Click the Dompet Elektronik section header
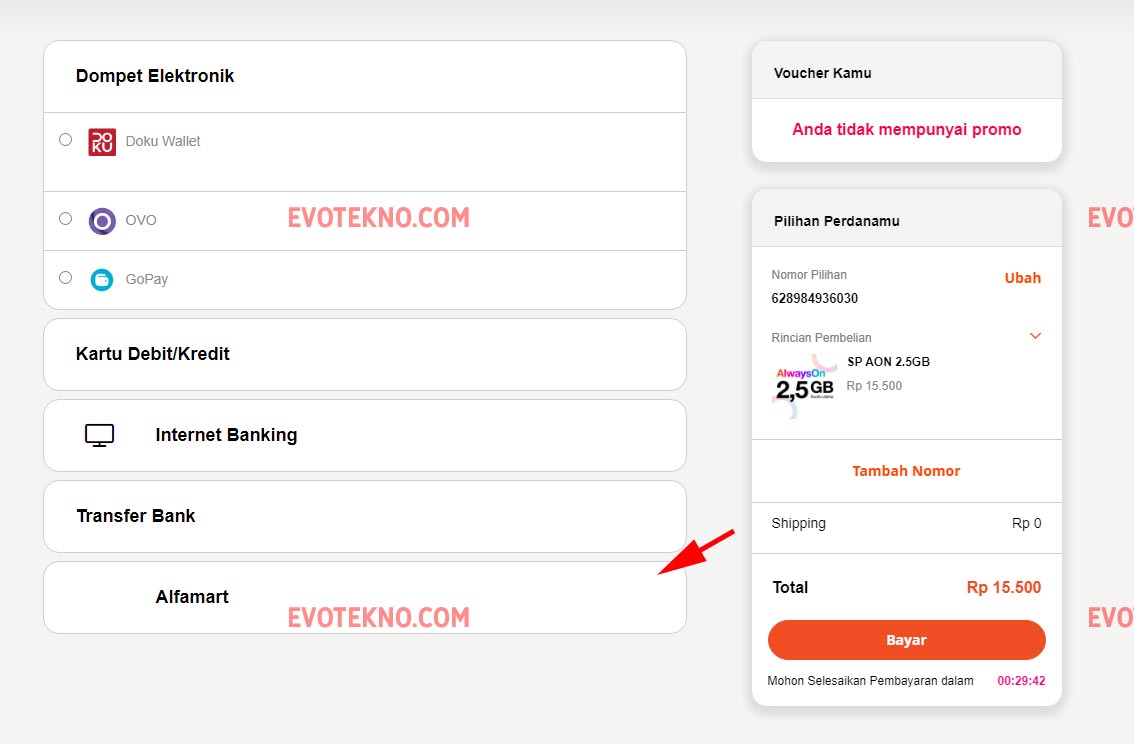1134x744 pixels. [x=155, y=76]
